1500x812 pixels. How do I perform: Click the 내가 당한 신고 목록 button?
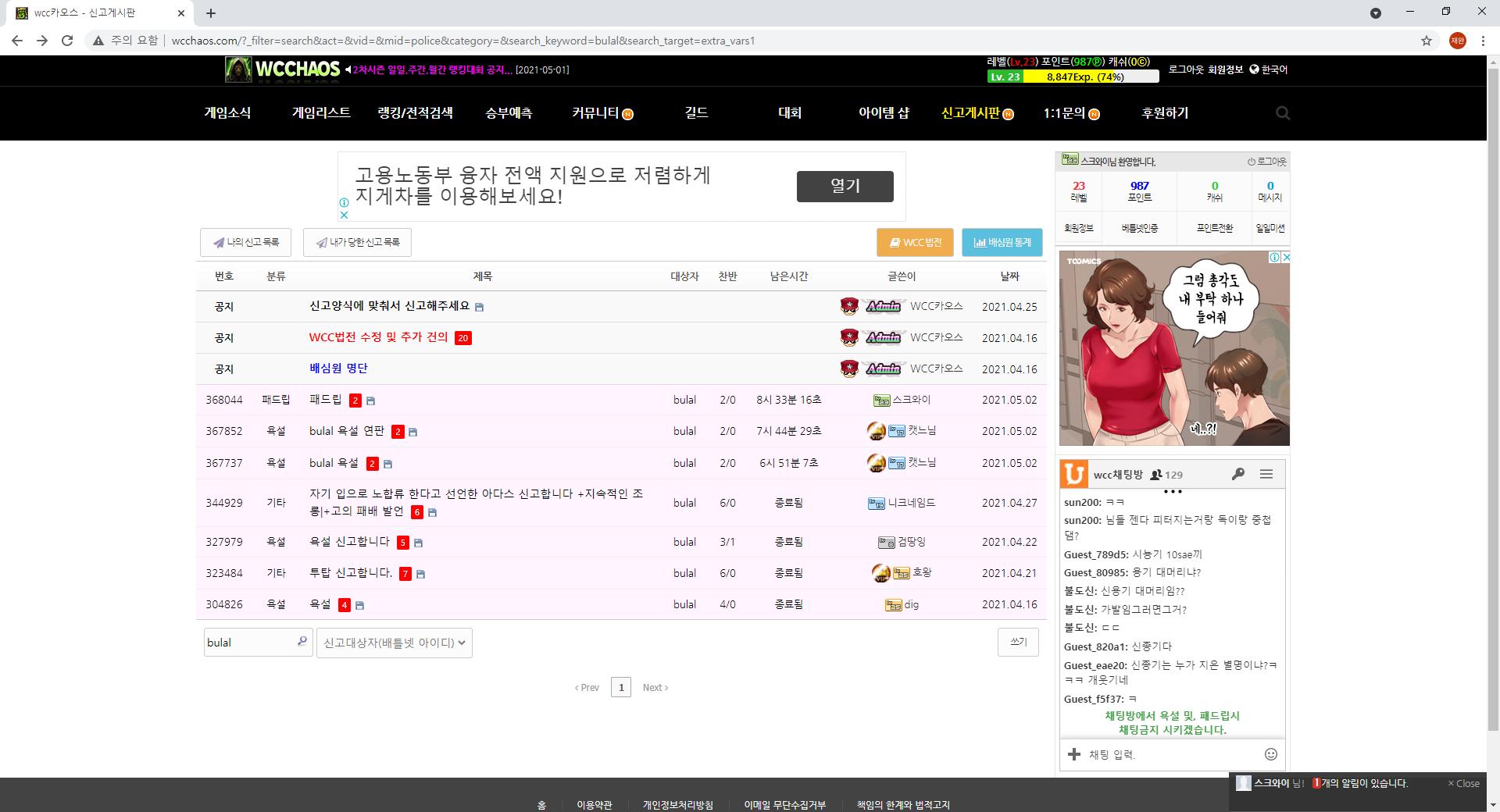357,242
